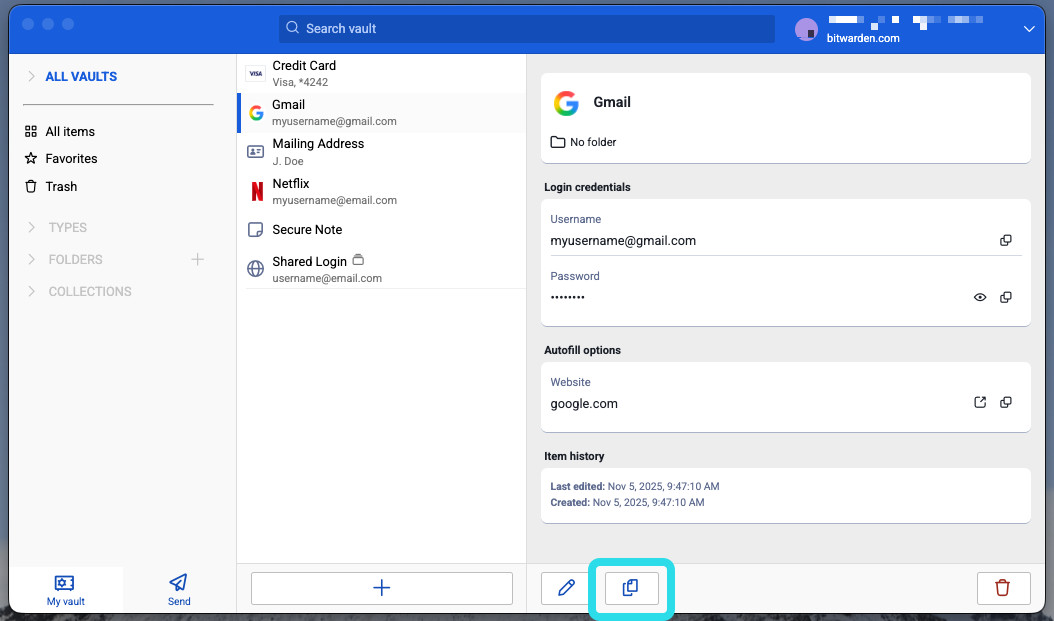Screen dimensions: 1054x621
Task: Copy the website URL
Action: (x=1006, y=403)
